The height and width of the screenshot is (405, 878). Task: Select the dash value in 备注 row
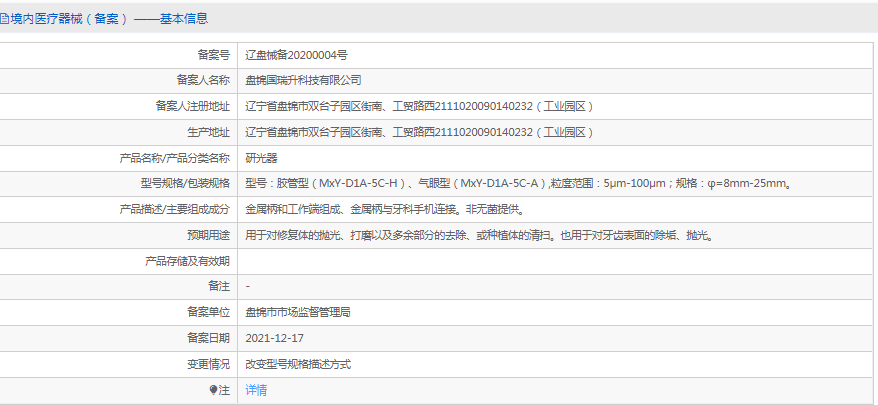point(247,286)
